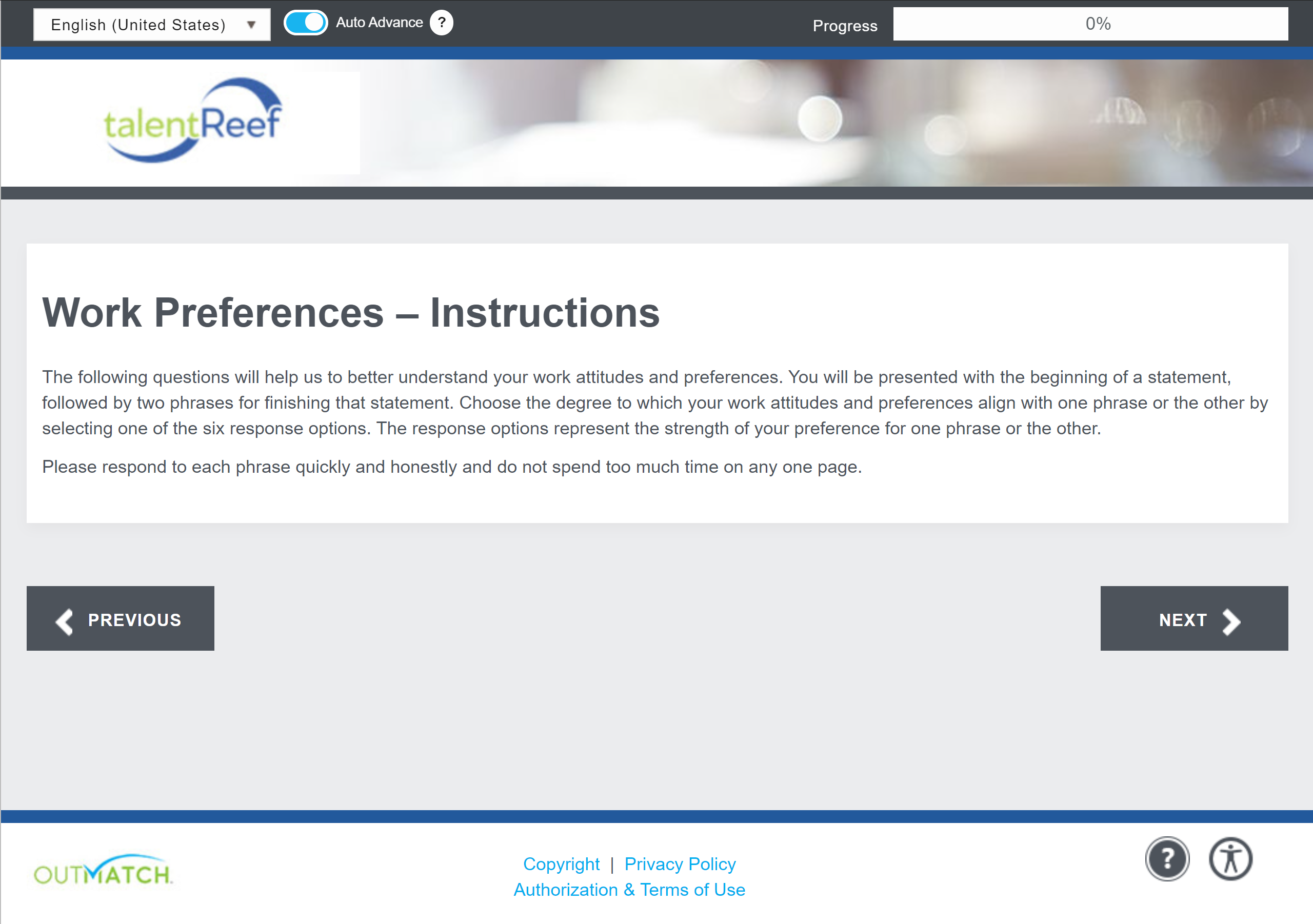This screenshot has height=924, width=1313.
Task: Click the left chevron on Previous
Action: pos(65,621)
